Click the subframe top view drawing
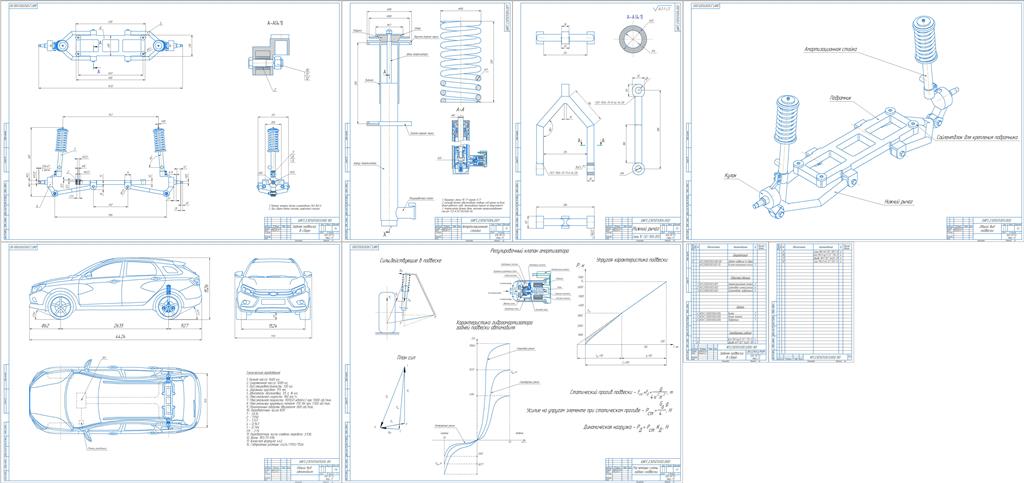Screen dimensions: 1024x483 pyautogui.click(x=110, y=47)
